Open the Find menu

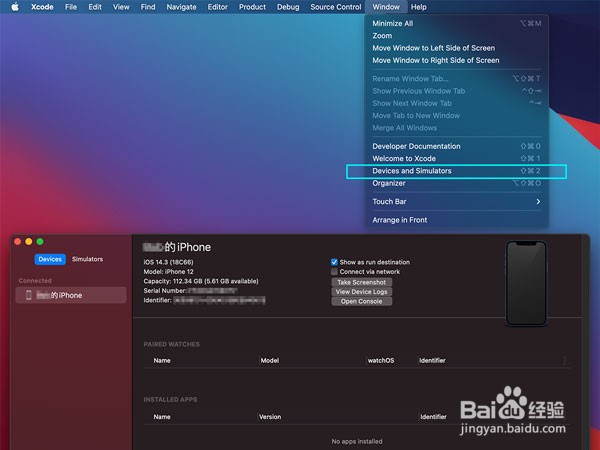148,7
